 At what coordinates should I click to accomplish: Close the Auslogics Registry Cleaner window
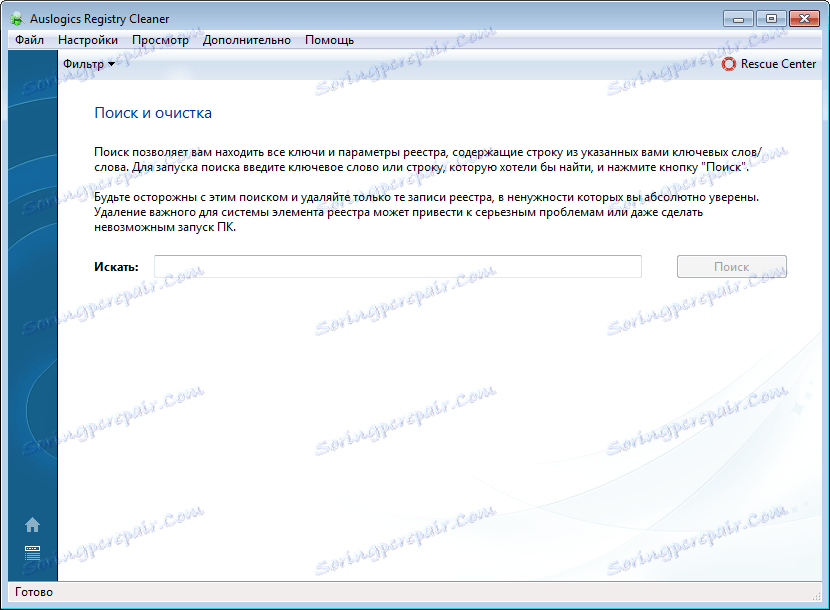[x=804, y=19]
